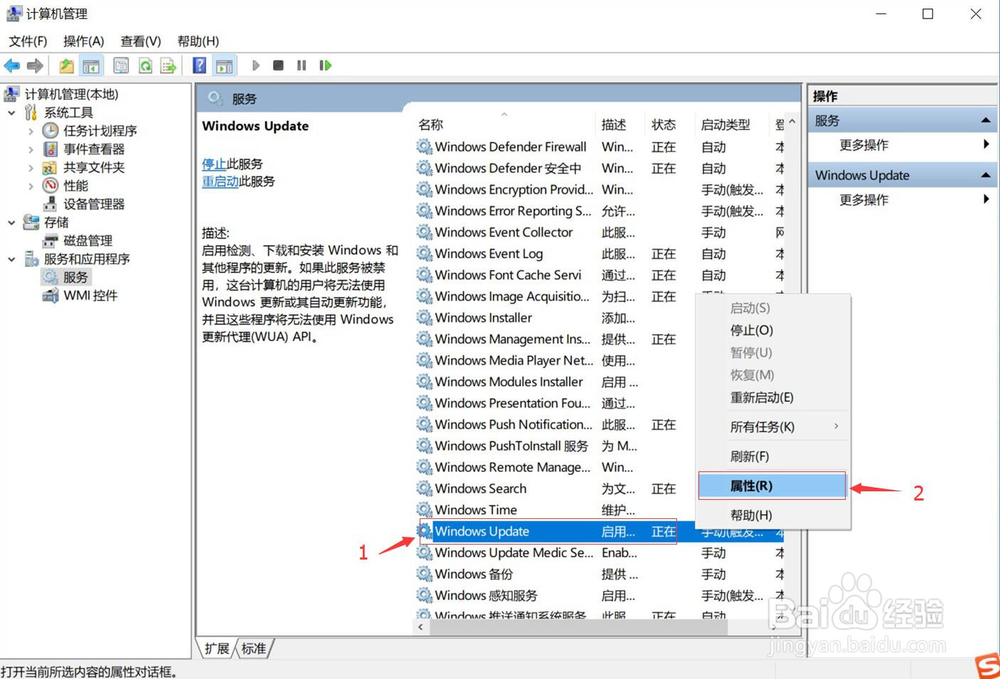Screen dimensions: 1000x679
Task: Click the Restart Service toolbar icon
Action: (325, 65)
